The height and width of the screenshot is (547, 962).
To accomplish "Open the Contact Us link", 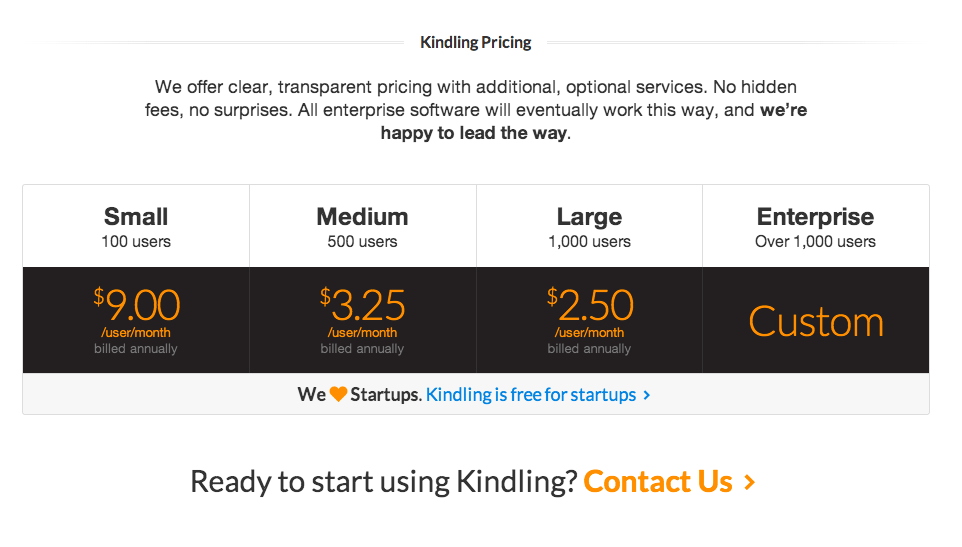I will point(658,481).
